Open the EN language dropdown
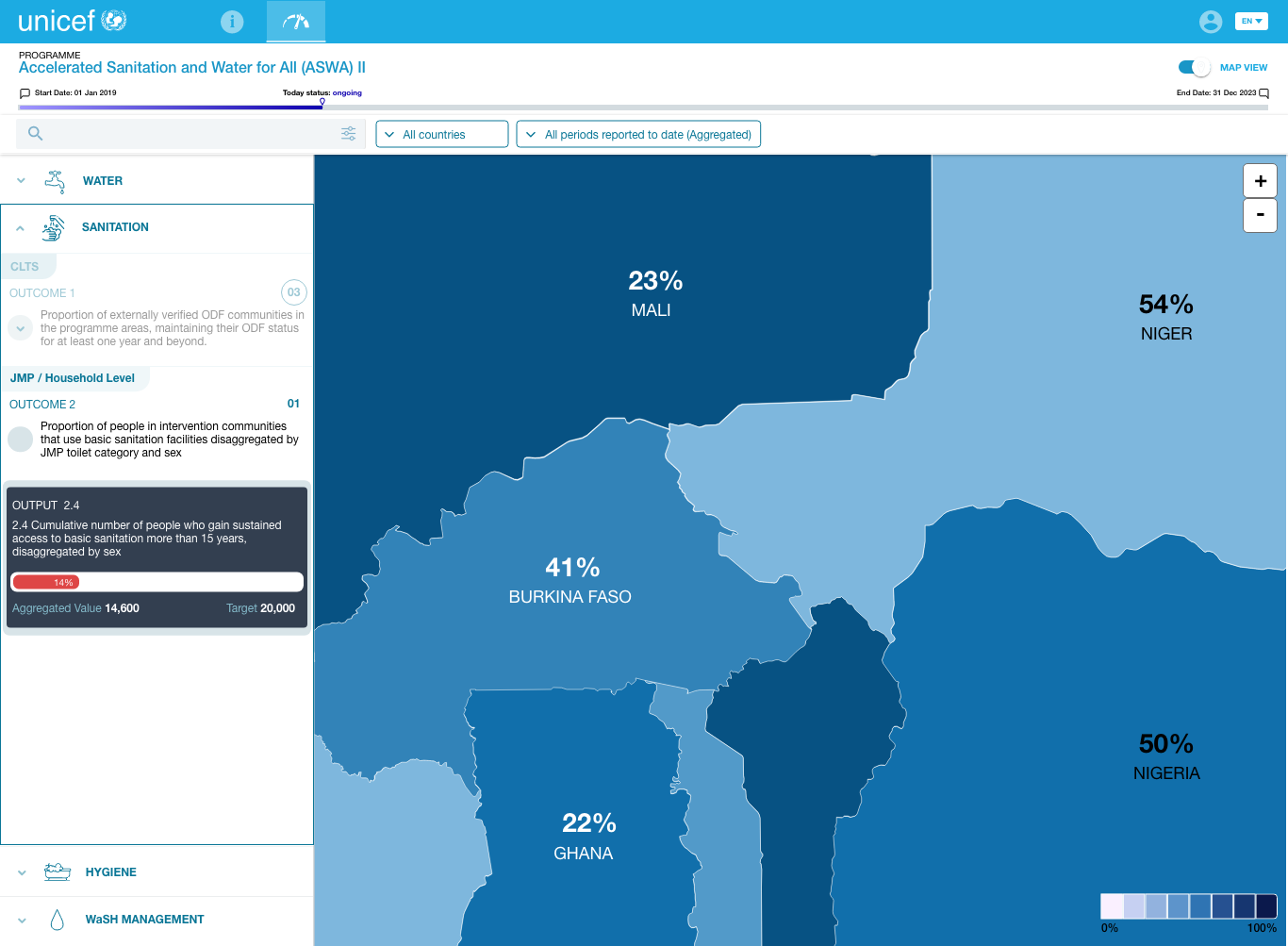 (1251, 21)
